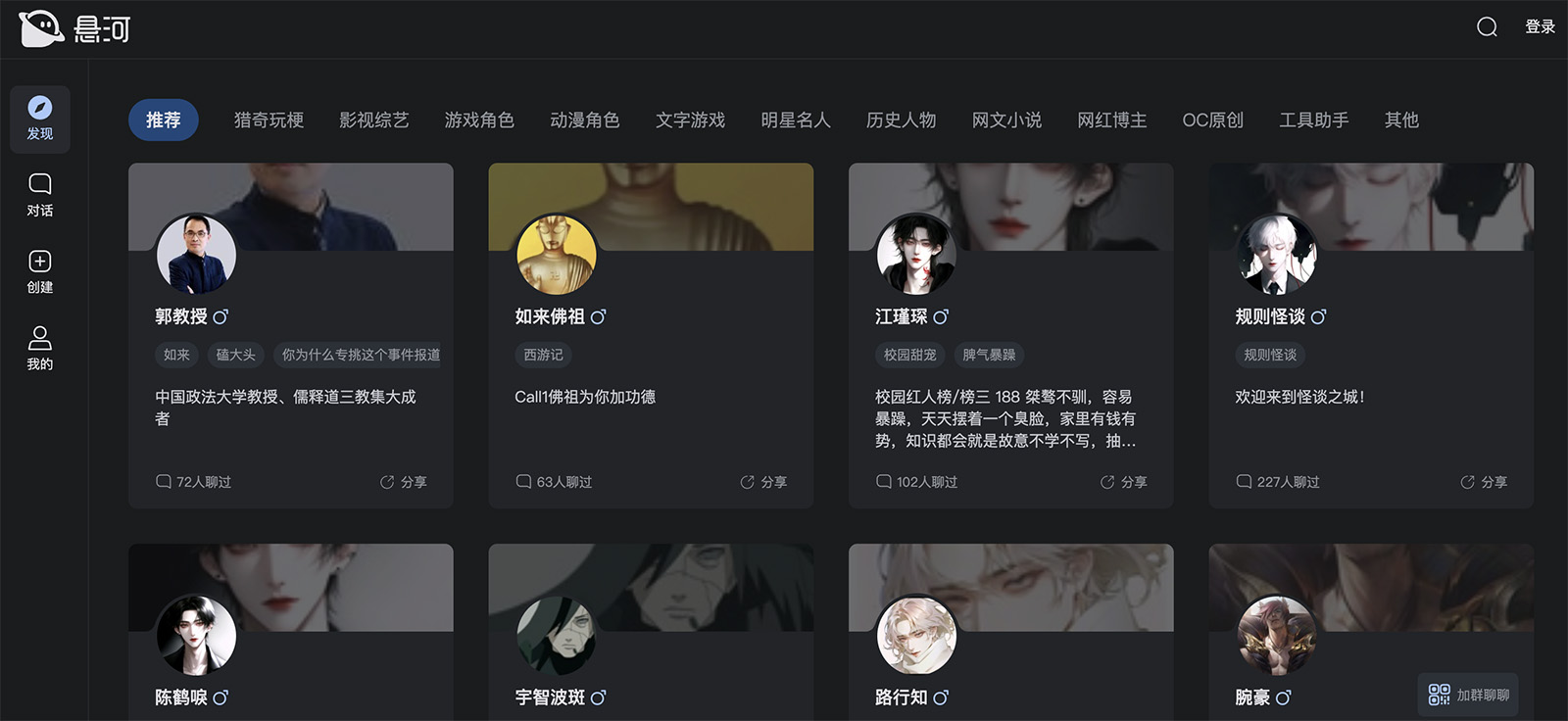Screen dimensions: 1568x721
Task: Go to 我的 profile sidebar icon
Action: (40, 348)
